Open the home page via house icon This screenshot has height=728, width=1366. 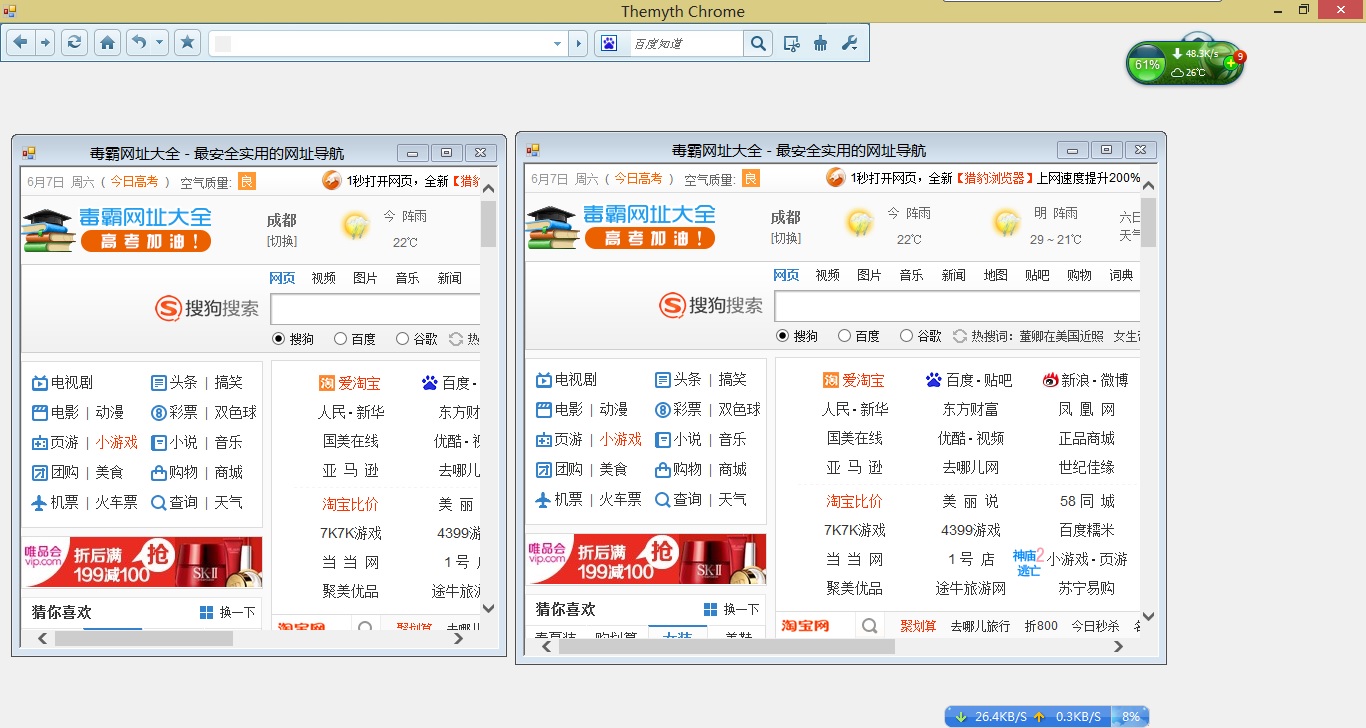click(x=108, y=43)
